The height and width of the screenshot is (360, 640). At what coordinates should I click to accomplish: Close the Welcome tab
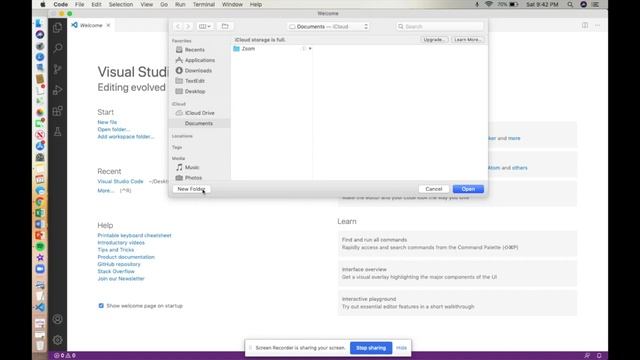pos(108,25)
